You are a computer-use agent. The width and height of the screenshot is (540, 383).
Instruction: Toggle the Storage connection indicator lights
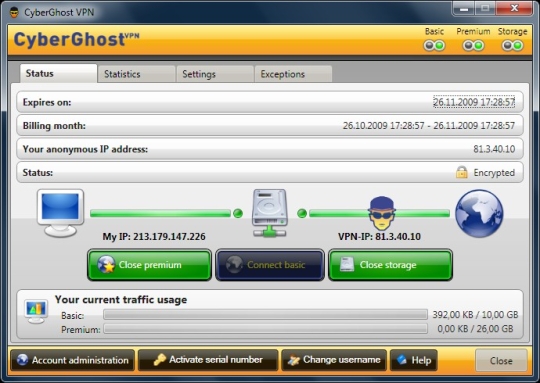click(x=512, y=45)
